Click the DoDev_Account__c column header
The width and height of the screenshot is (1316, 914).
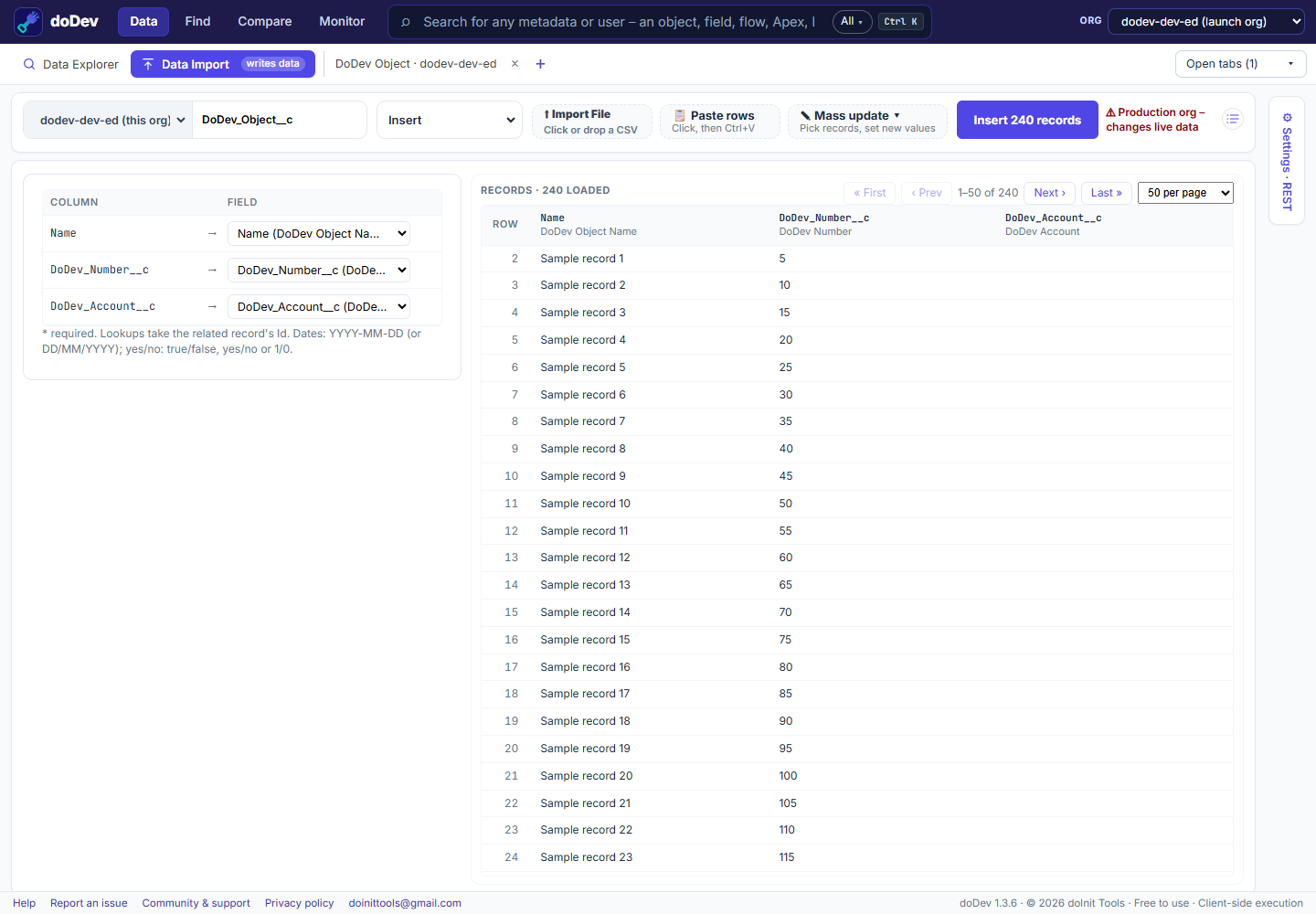point(1053,225)
